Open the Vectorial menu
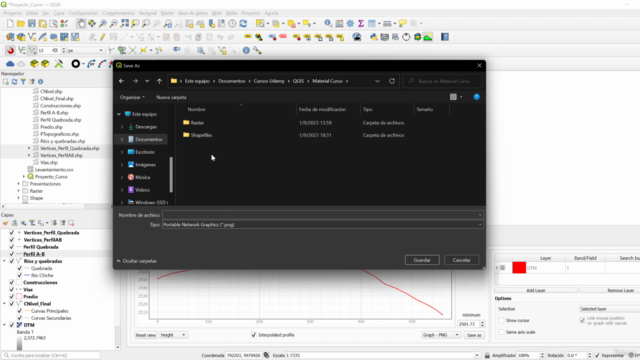The height and width of the screenshot is (360, 640). [147, 13]
